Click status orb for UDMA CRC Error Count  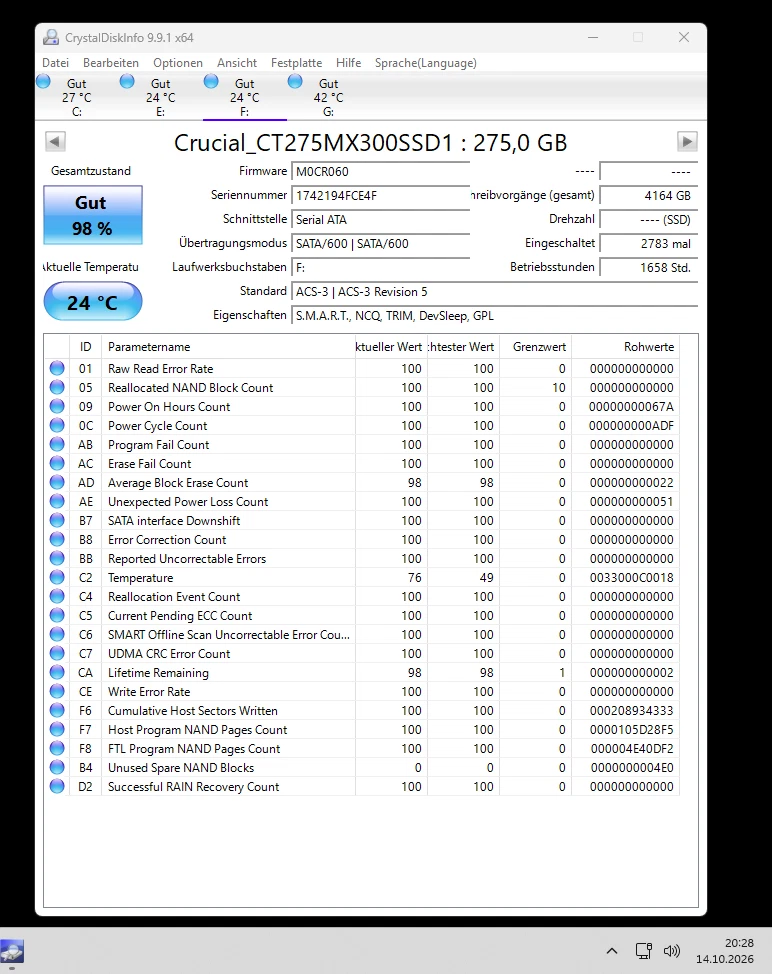coord(57,653)
